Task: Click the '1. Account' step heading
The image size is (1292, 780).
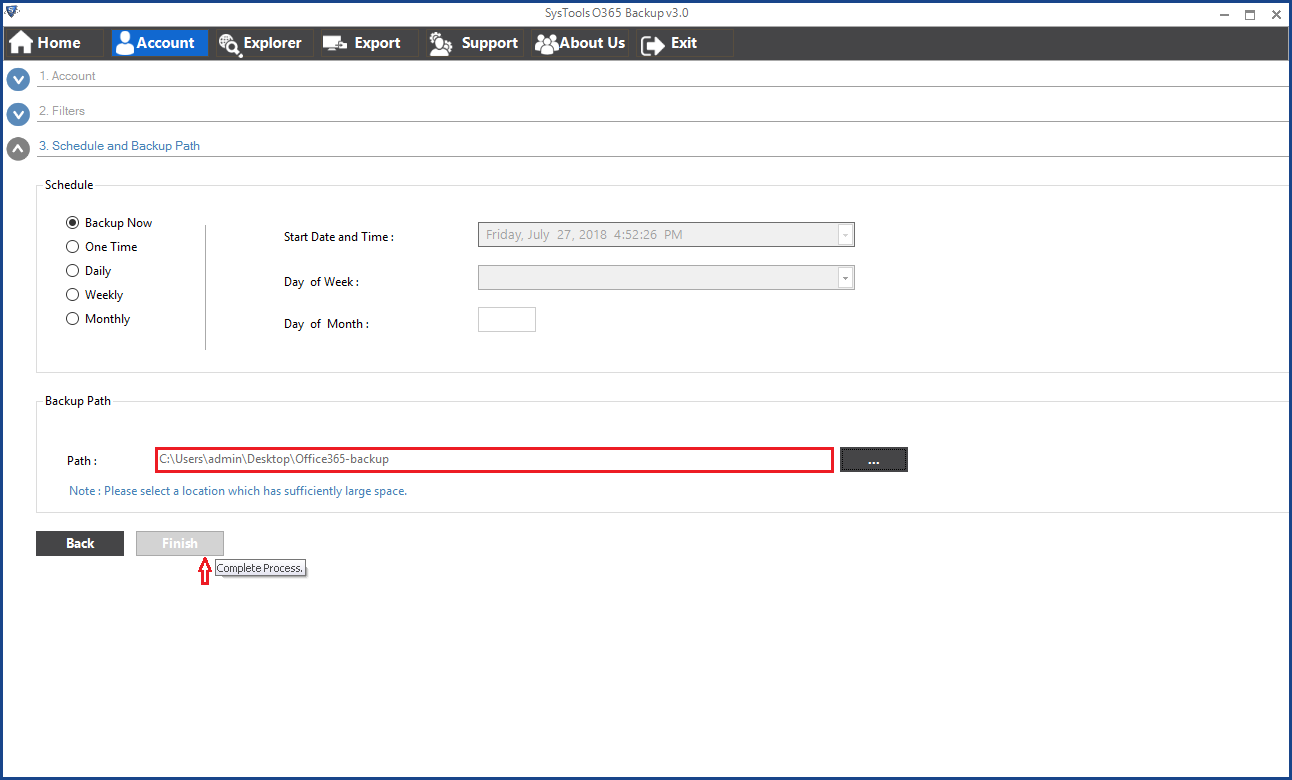Action: pyautogui.click(x=67, y=76)
